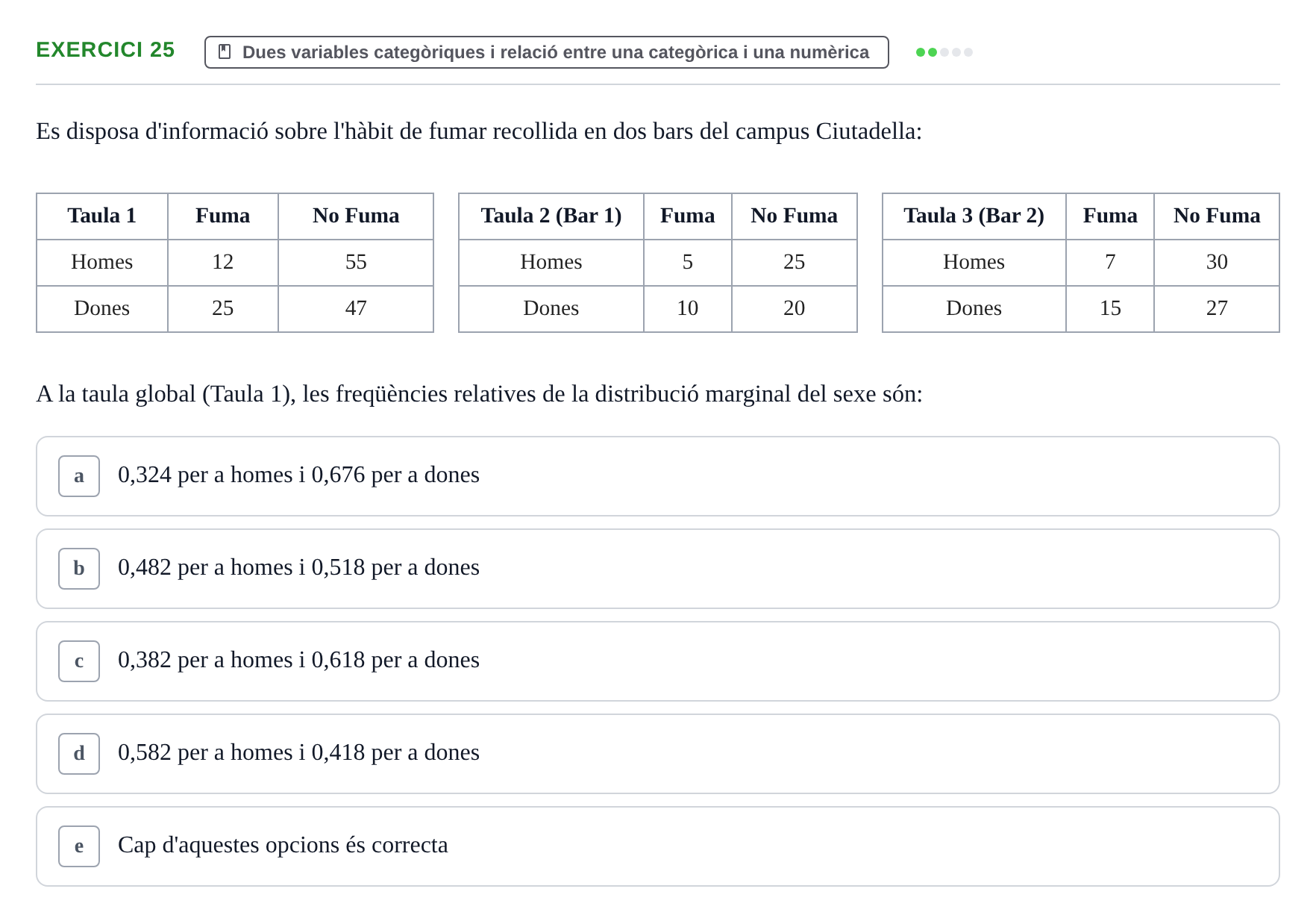Click 'Homes' row label in Taula 1
Viewport: 1316px width, 924px height.
[x=102, y=262]
